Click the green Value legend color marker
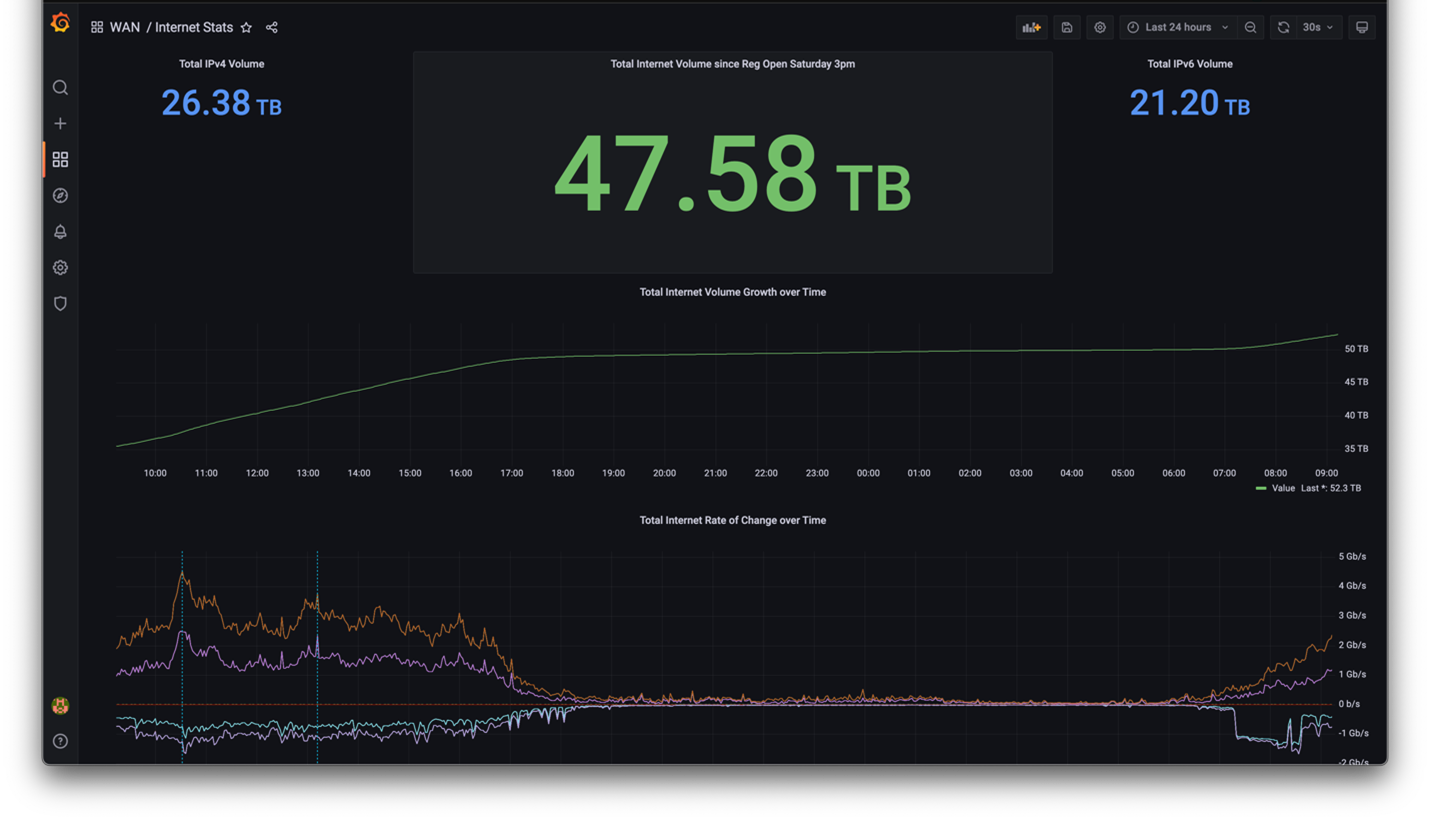1430x821 pixels. (x=1262, y=488)
